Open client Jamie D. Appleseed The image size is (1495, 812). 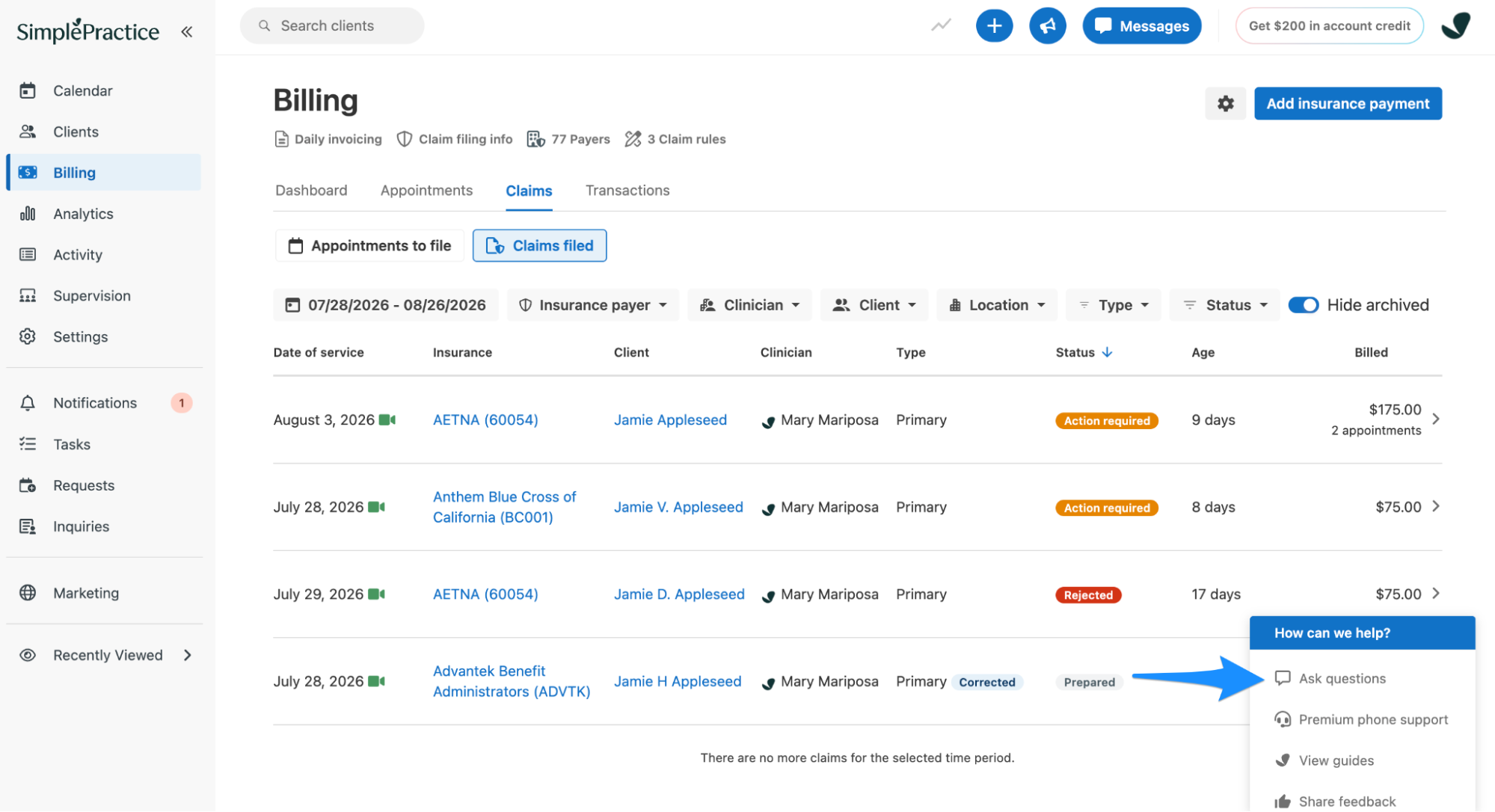(679, 594)
